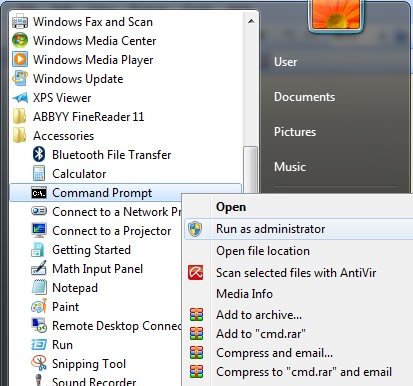Expand the ABBYY FineReader 11 folder
This screenshot has height=386, width=413.
coord(78,117)
